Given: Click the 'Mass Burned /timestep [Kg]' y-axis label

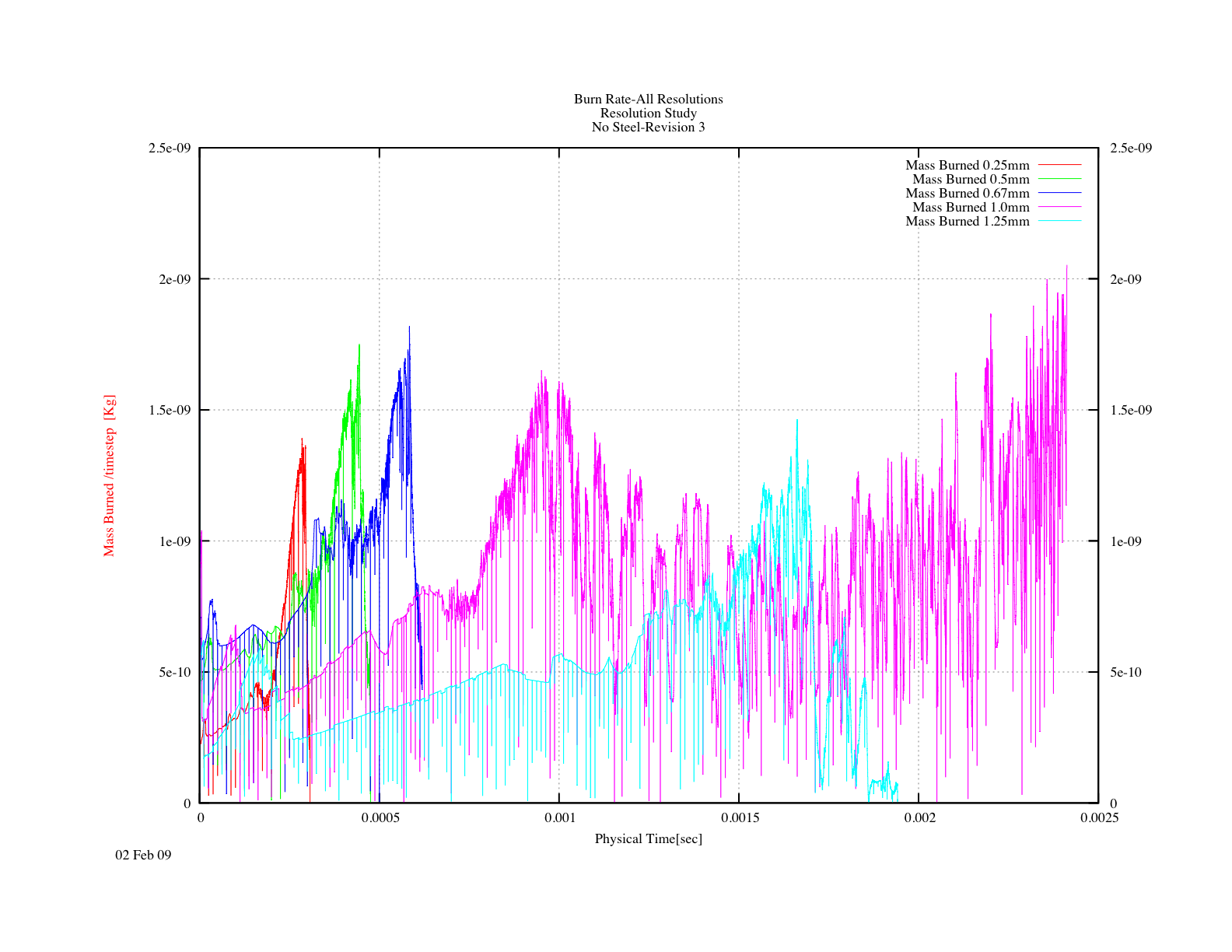Looking at the screenshot, I should point(109,475).
